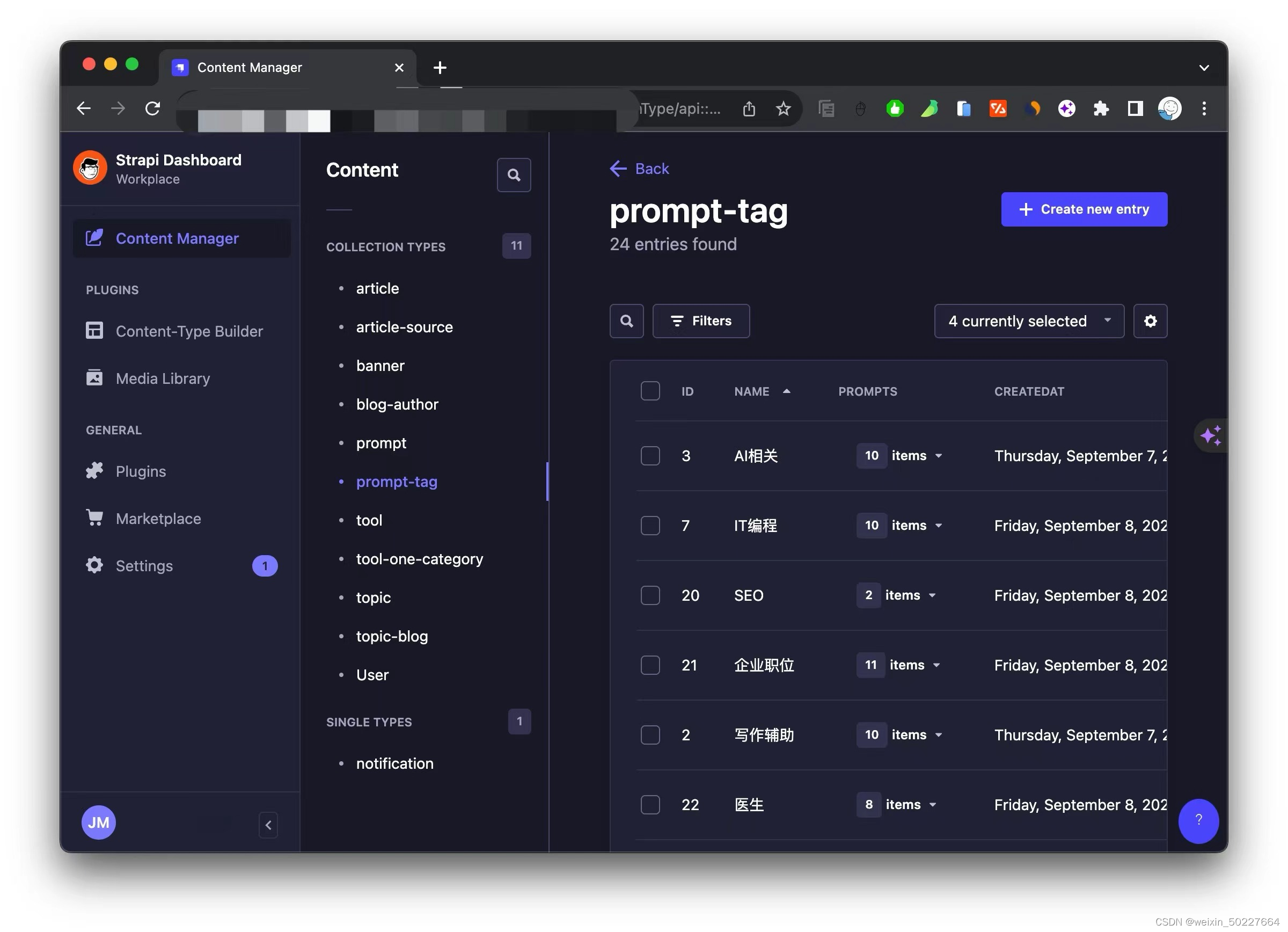
Task: Open the Media Library sidebar item
Action: coord(163,378)
